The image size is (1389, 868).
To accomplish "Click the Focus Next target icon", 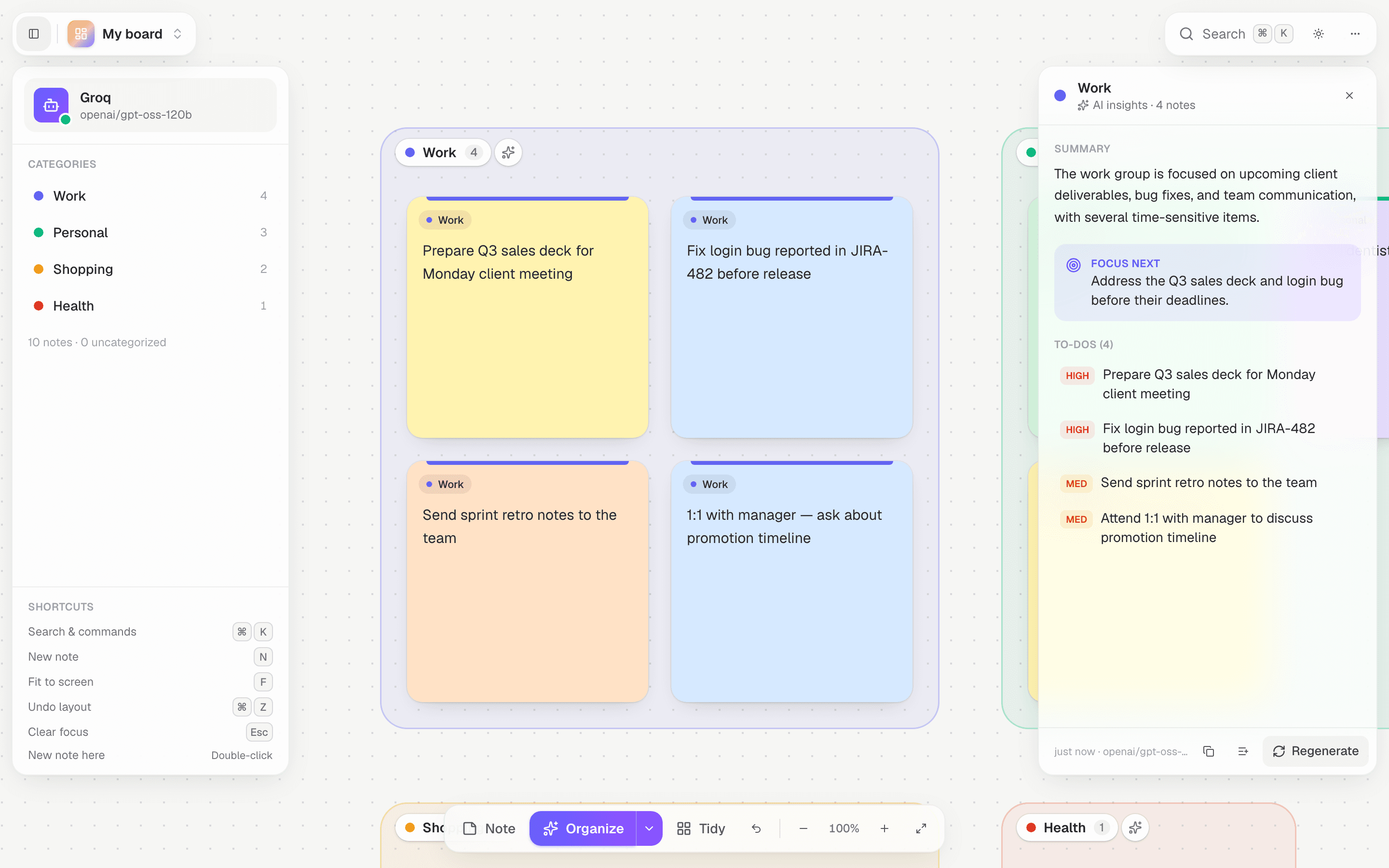I will click(1073, 265).
